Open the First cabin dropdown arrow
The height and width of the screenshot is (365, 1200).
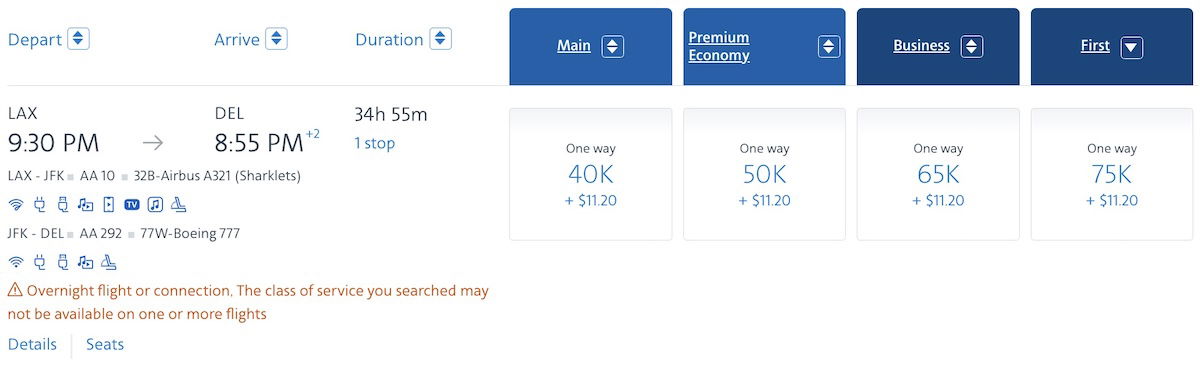coord(1131,47)
